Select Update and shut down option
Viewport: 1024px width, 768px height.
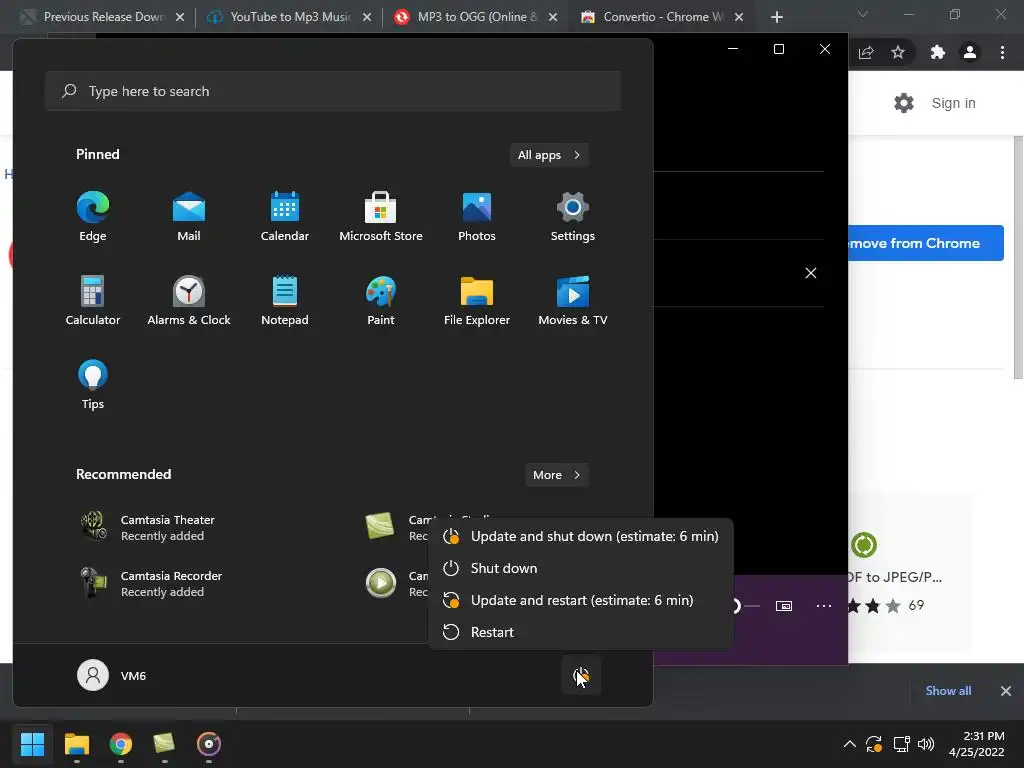(x=581, y=536)
